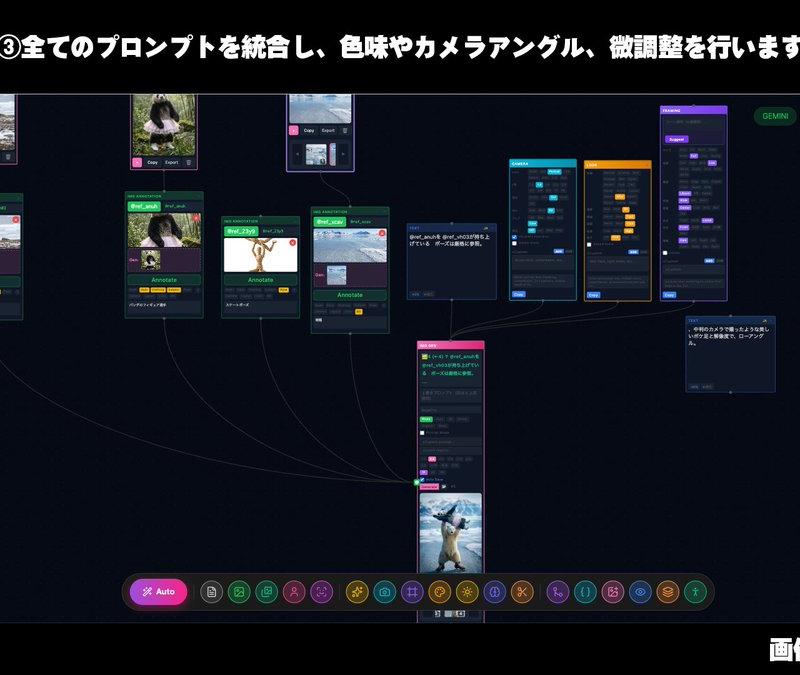Click the prompt input box in Framing node

tap(694, 122)
